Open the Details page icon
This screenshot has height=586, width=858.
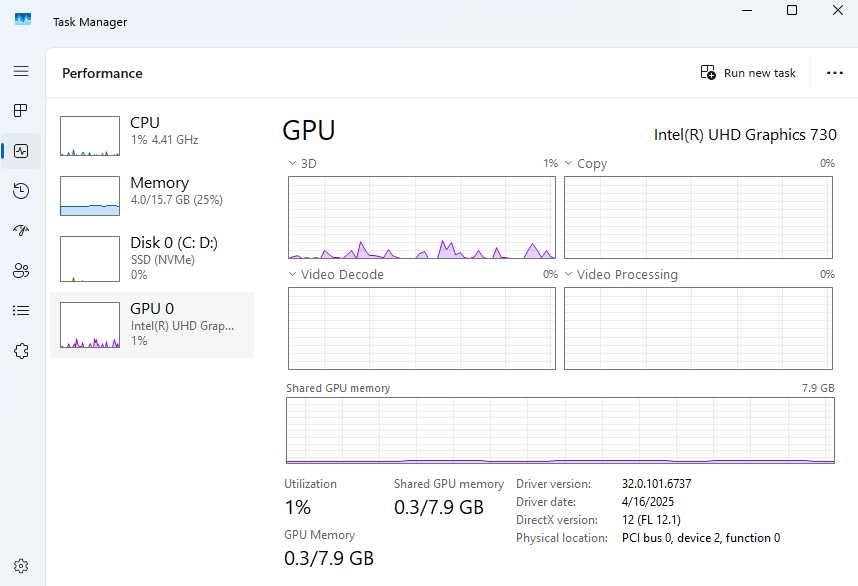click(21, 311)
